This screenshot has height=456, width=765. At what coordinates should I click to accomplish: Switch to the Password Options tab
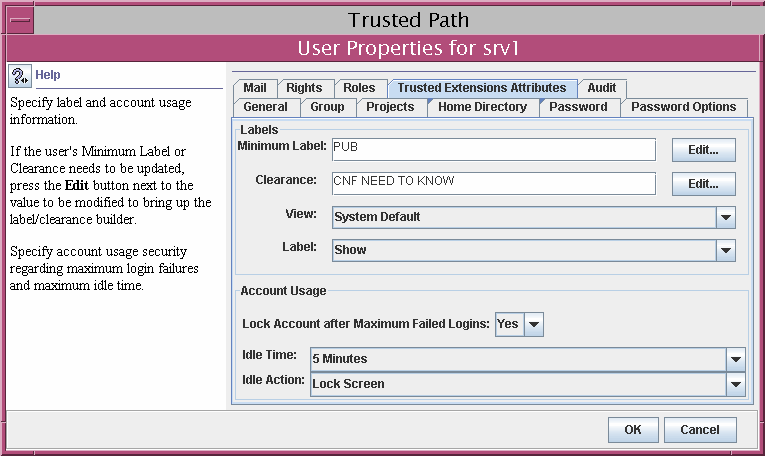click(683, 107)
